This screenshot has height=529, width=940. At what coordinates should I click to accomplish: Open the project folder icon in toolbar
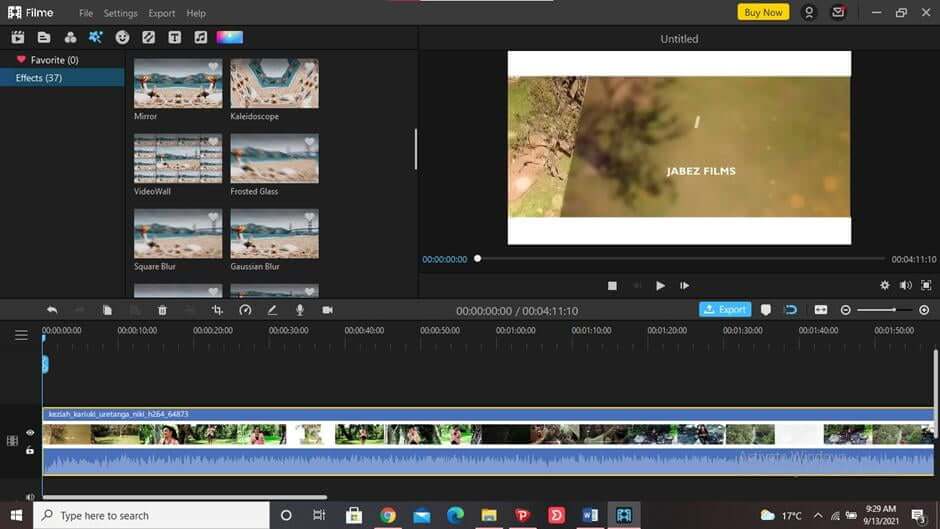[x=44, y=37]
